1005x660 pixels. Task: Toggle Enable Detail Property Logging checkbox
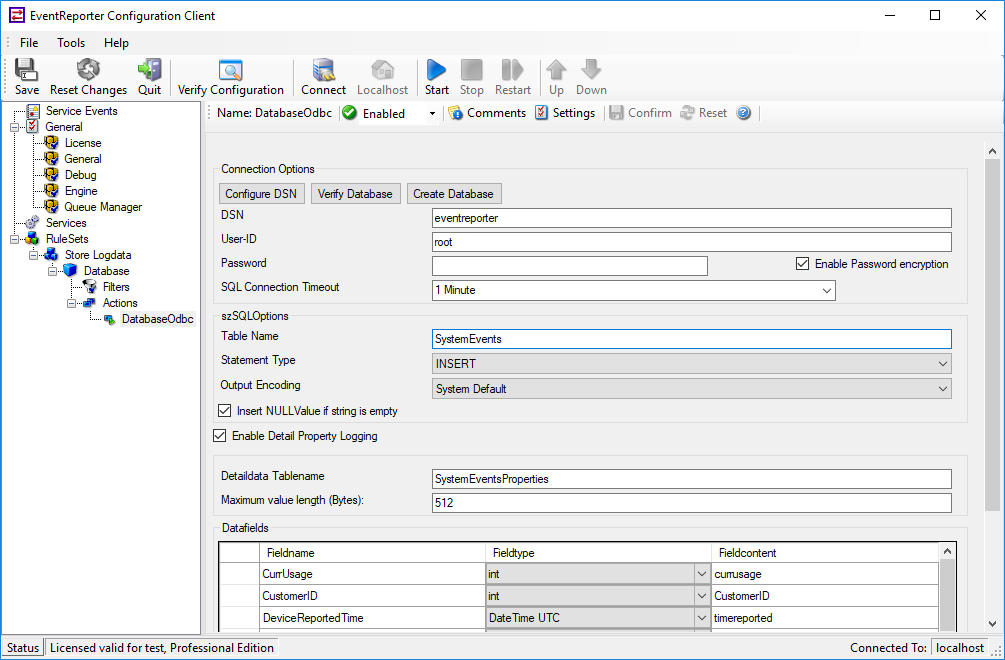220,436
